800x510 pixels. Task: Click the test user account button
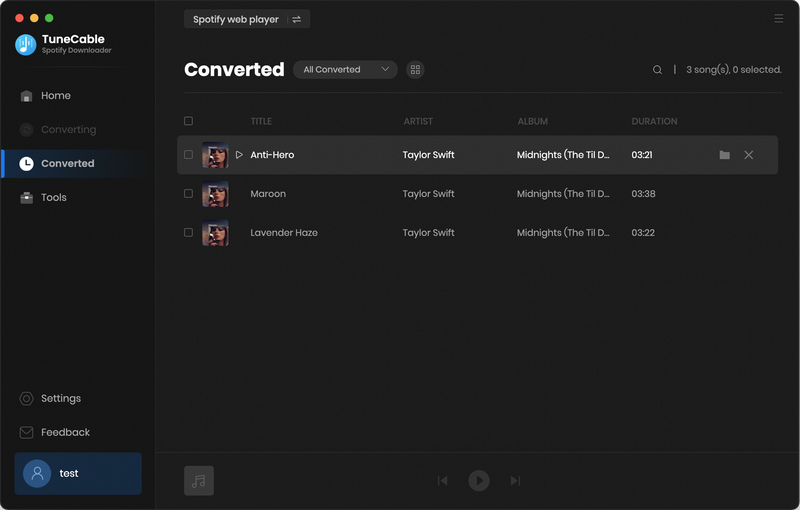[78, 473]
